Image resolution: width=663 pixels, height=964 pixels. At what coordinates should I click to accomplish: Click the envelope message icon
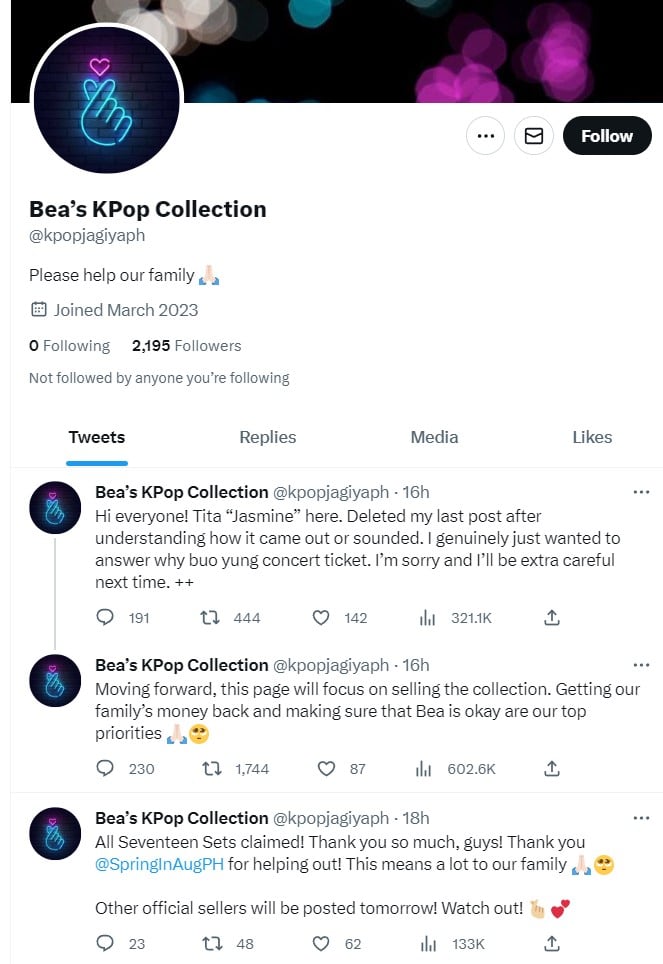tap(534, 136)
